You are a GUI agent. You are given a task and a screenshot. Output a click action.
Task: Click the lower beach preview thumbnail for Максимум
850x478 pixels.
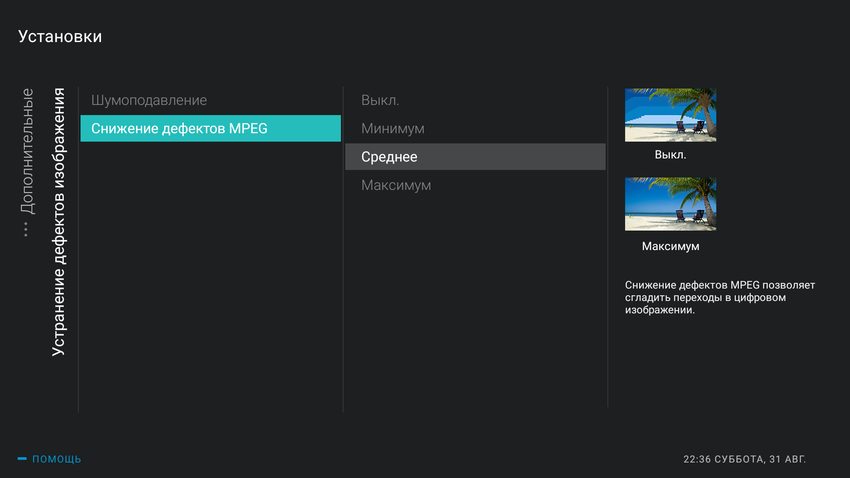[670, 204]
